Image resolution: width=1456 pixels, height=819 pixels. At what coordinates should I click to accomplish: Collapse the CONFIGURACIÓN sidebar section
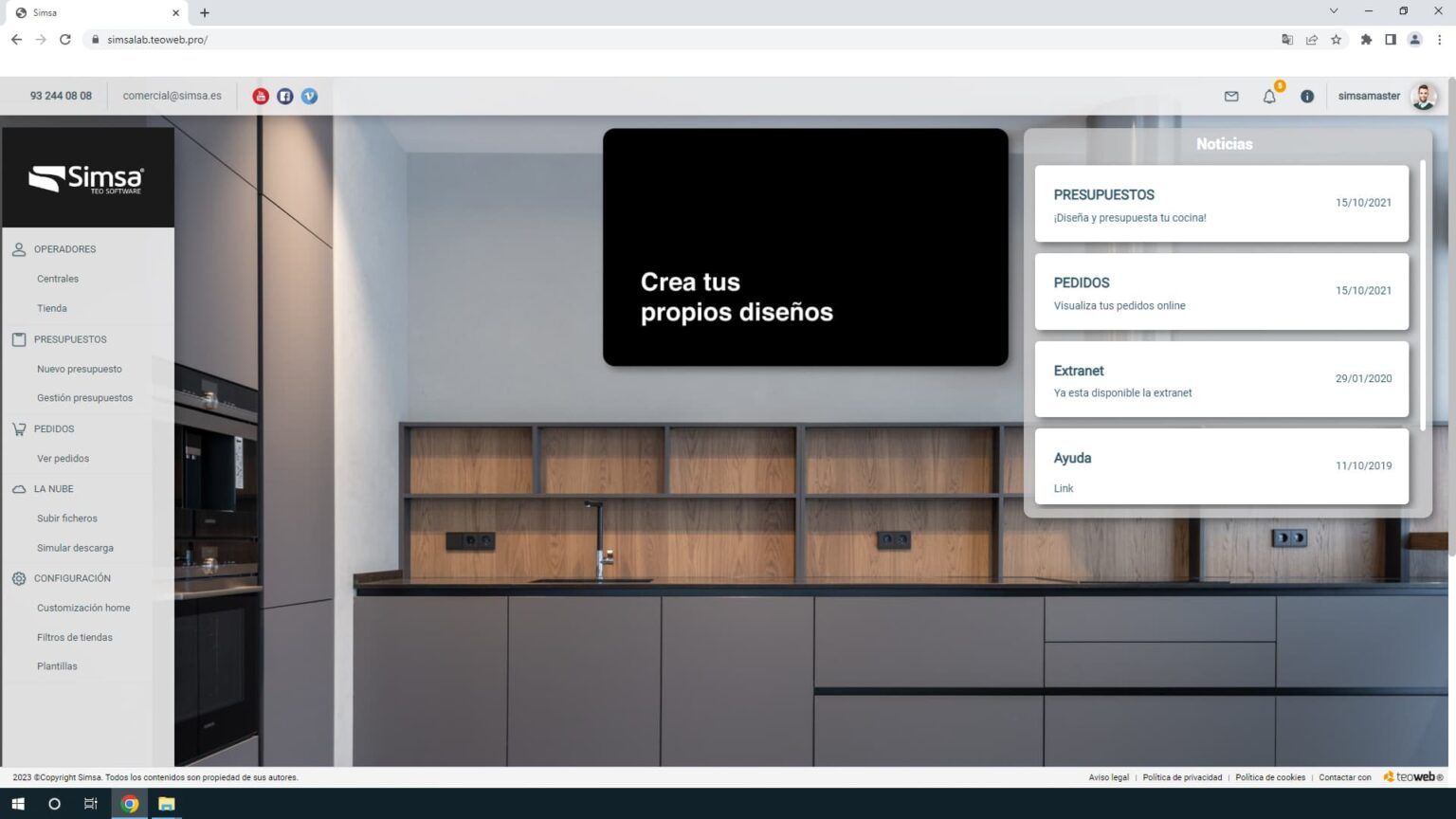click(72, 578)
